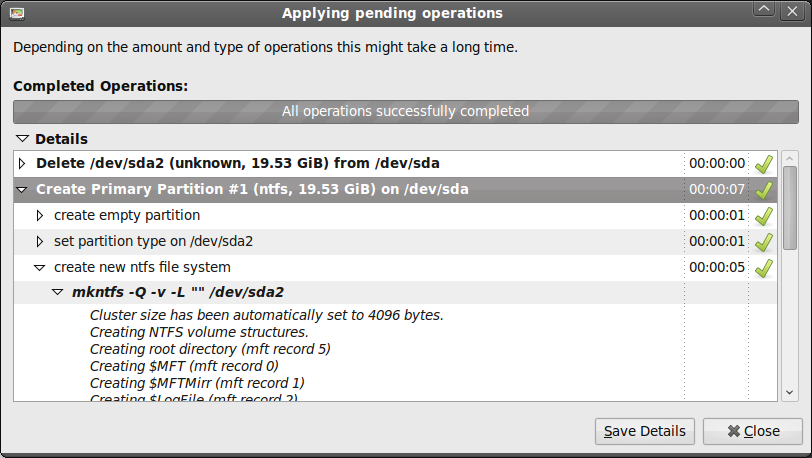Expand the Delete /dev/sda2 operation row
Viewport: 812px width, 458px height.
click(x=23, y=163)
